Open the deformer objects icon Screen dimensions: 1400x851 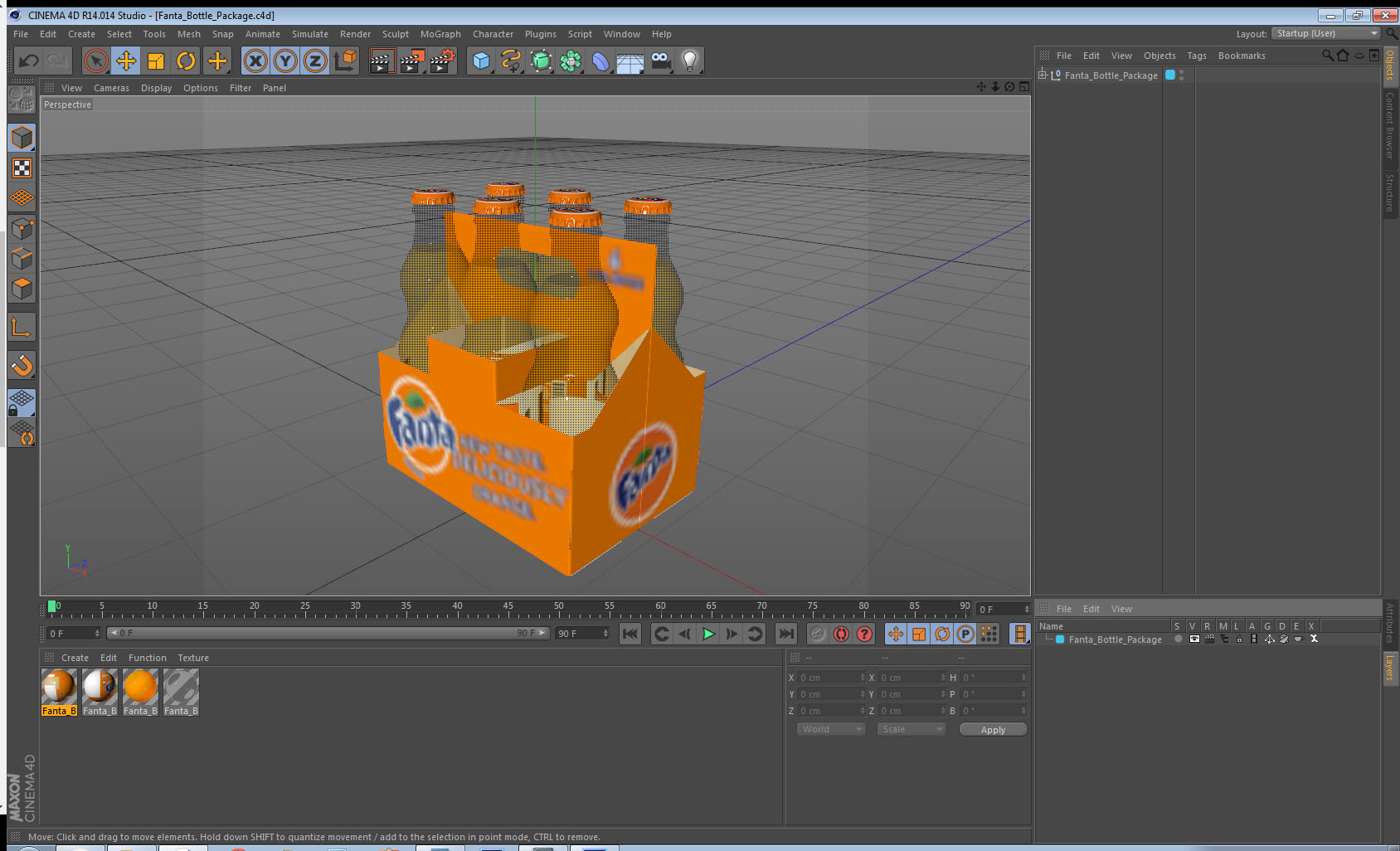point(600,61)
